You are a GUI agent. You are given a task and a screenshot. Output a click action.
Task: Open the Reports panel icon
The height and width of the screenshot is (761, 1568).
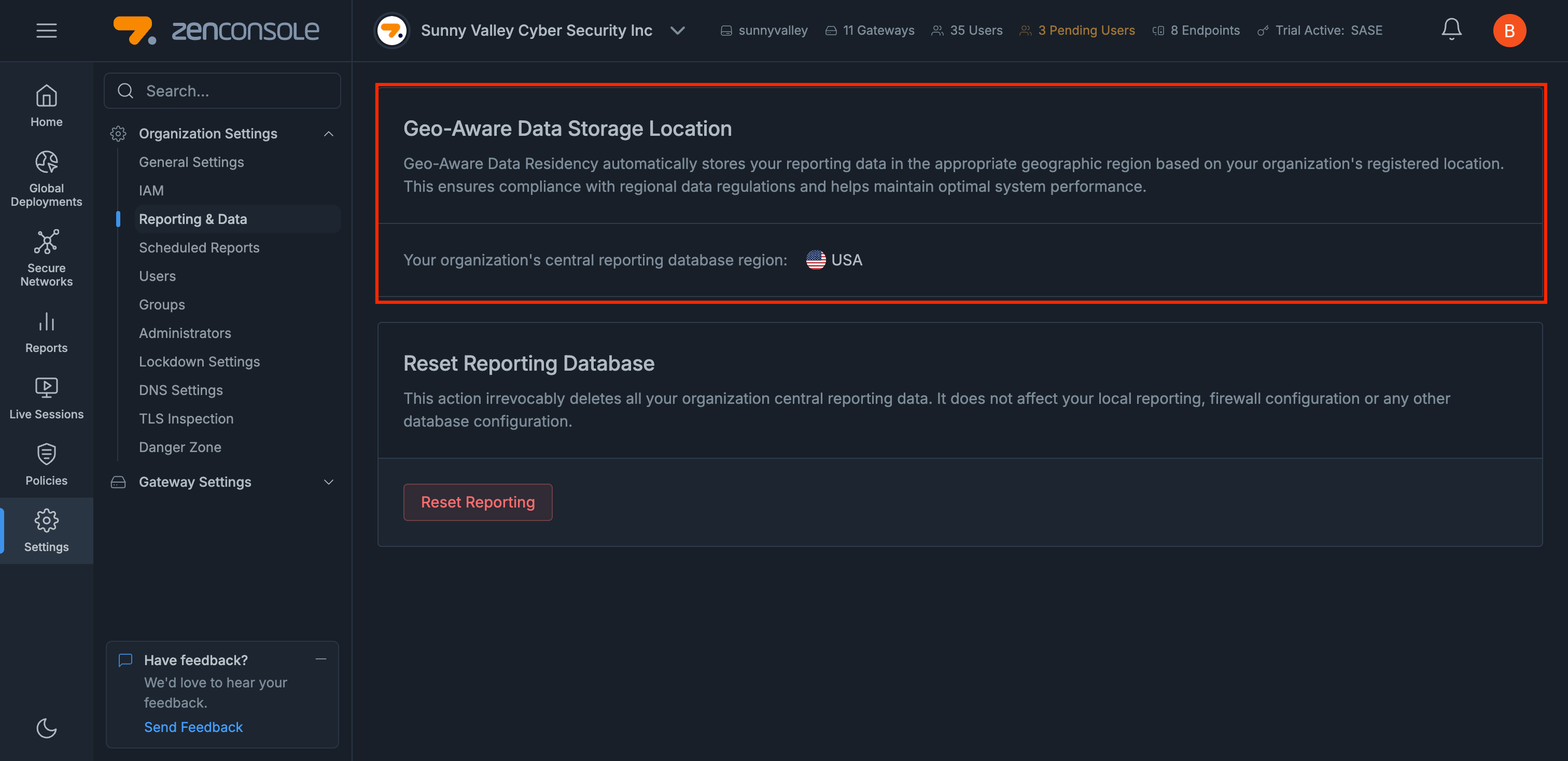click(46, 322)
